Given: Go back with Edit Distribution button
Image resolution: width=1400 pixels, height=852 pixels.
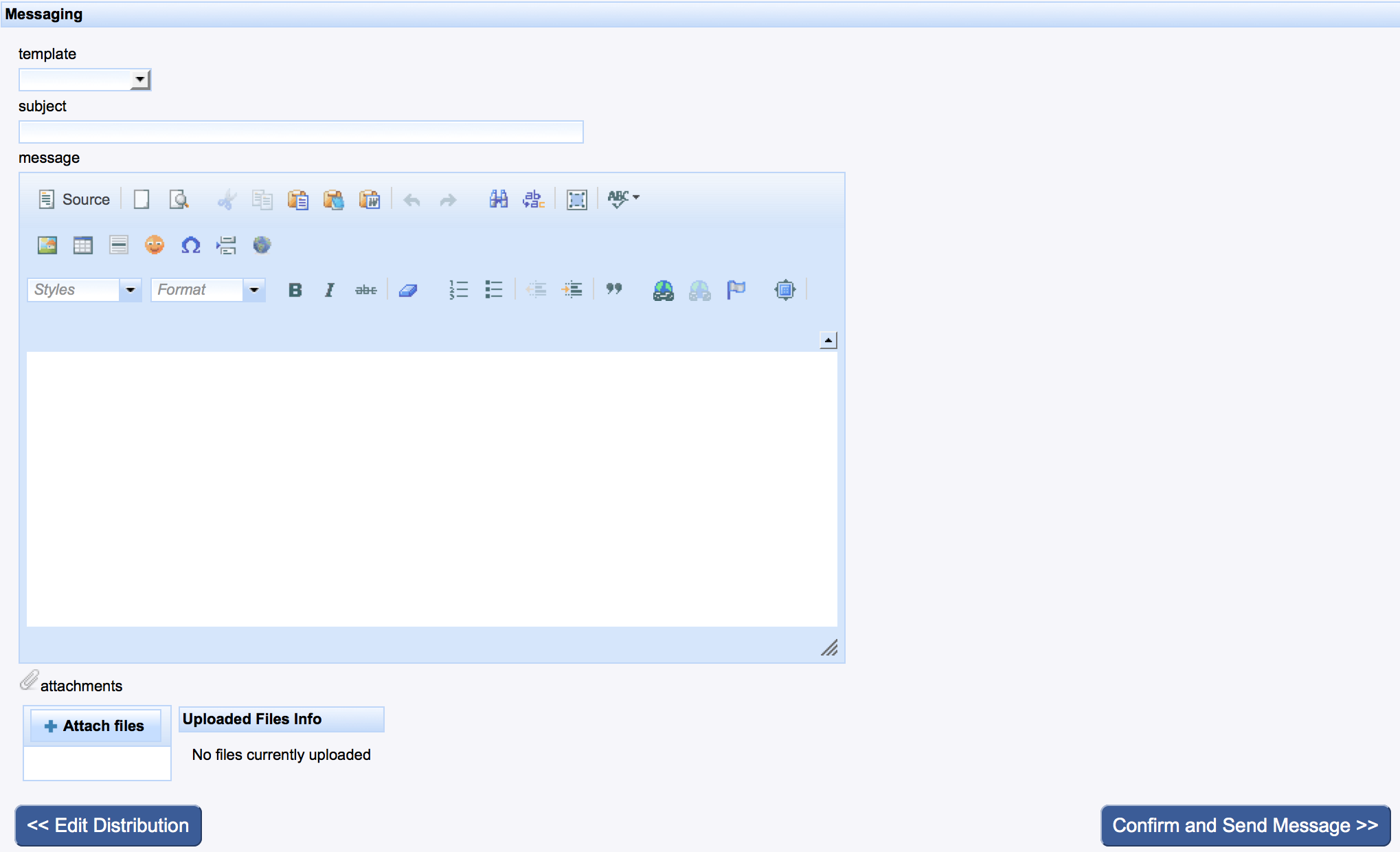Looking at the screenshot, I should [109, 825].
